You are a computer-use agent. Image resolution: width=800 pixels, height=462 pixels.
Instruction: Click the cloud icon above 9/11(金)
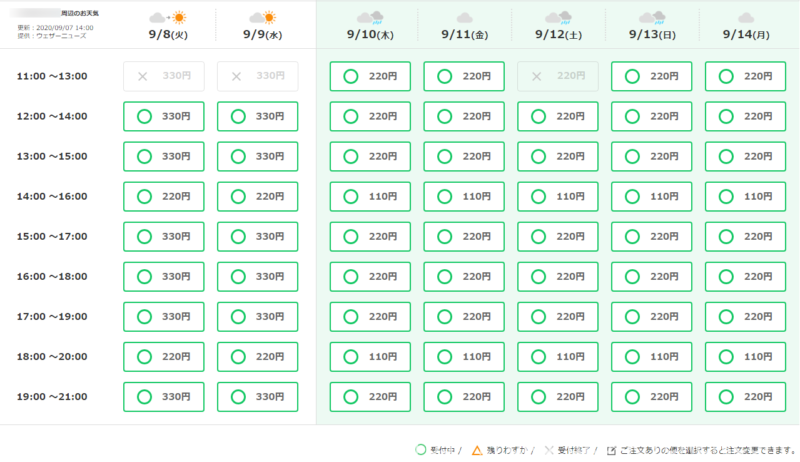(464, 18)
